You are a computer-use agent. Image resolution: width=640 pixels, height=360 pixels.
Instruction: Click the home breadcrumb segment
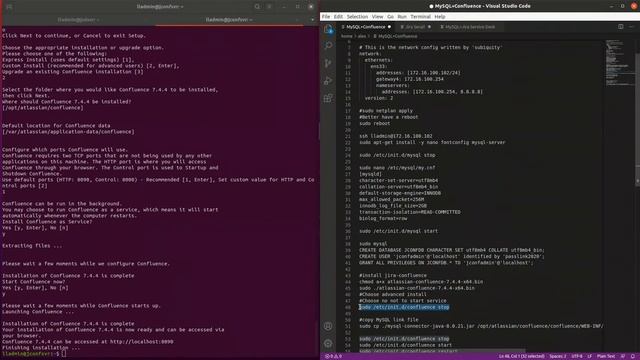tap(347, 36)
